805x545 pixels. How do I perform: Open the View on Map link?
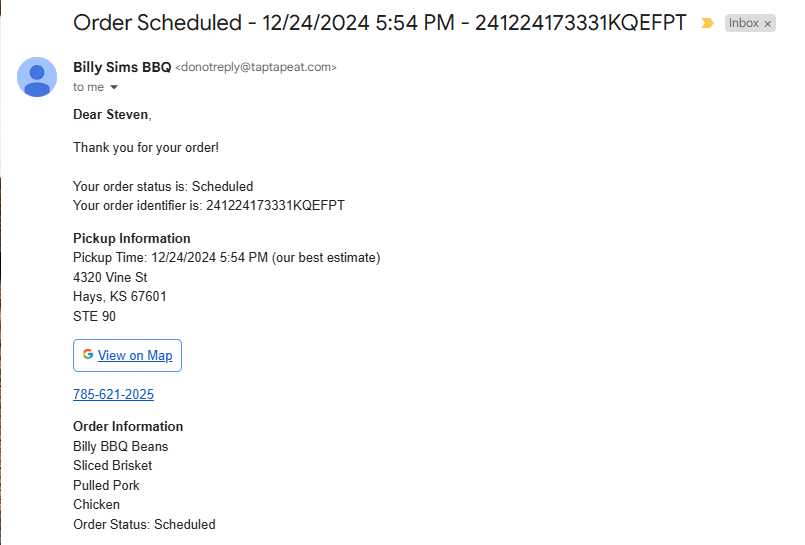point(135,355)
